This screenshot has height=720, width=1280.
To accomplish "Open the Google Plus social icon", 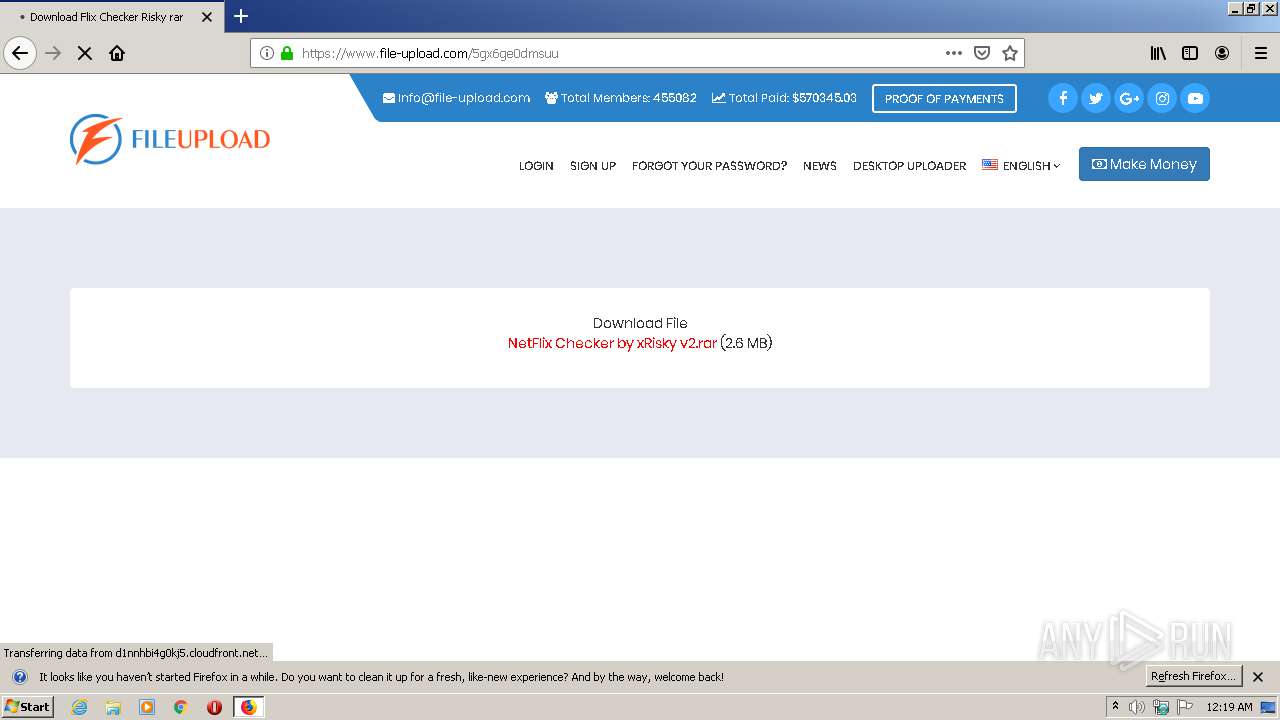I will pyautogui.click(x=1129, y=98).
